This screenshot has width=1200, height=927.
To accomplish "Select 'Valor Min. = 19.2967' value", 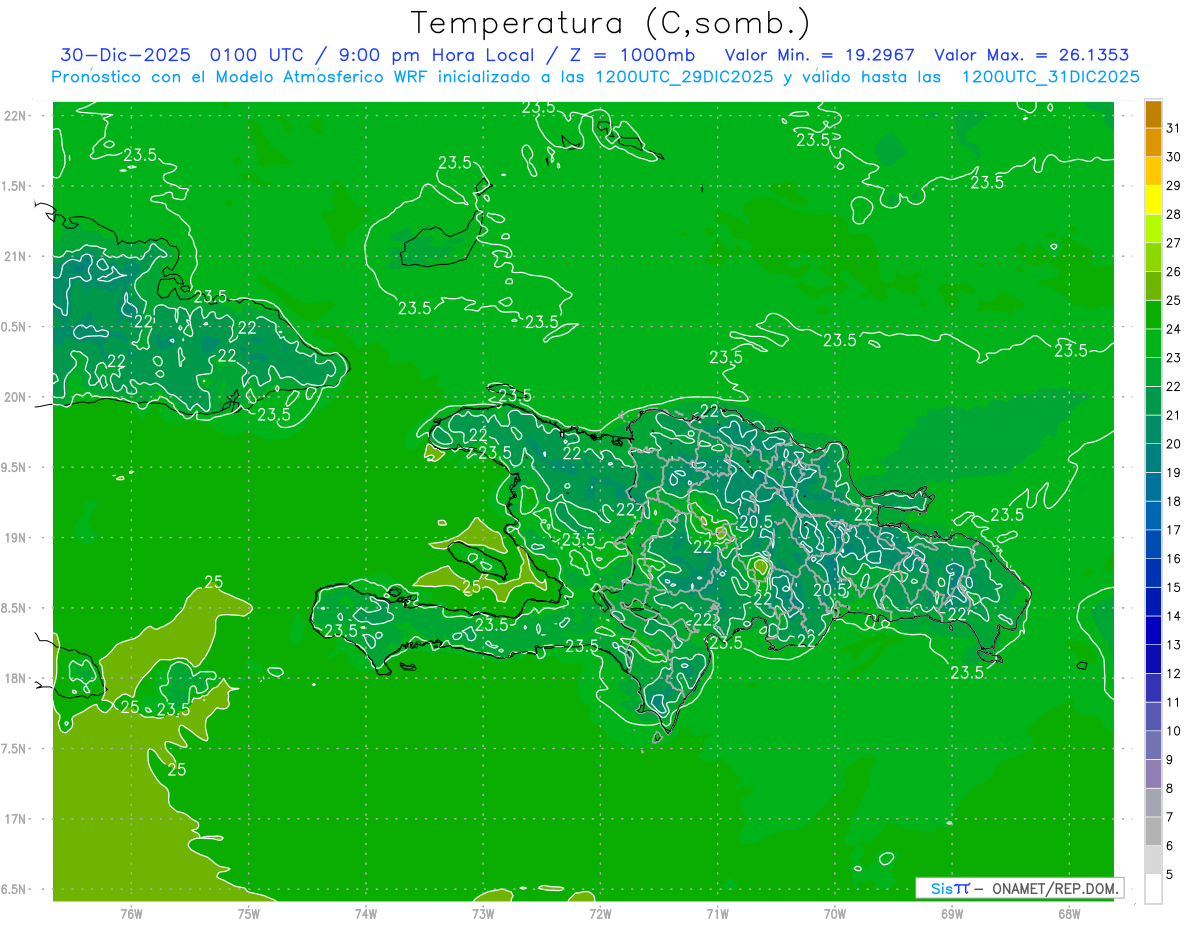I will click(x=820, y=55).
